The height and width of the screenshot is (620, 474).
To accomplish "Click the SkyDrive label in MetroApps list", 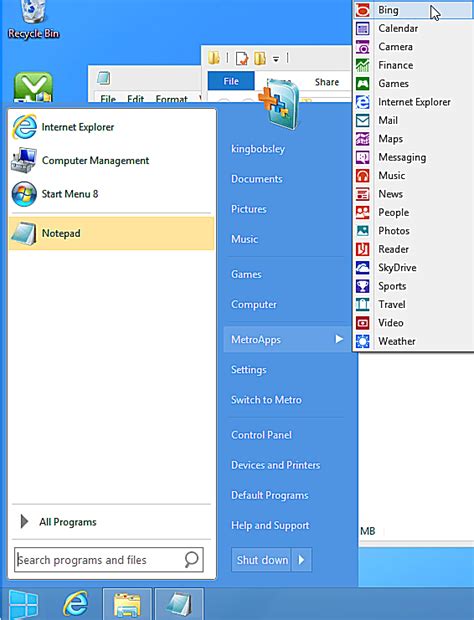I will pyautogui.click(x=397, y=268).
